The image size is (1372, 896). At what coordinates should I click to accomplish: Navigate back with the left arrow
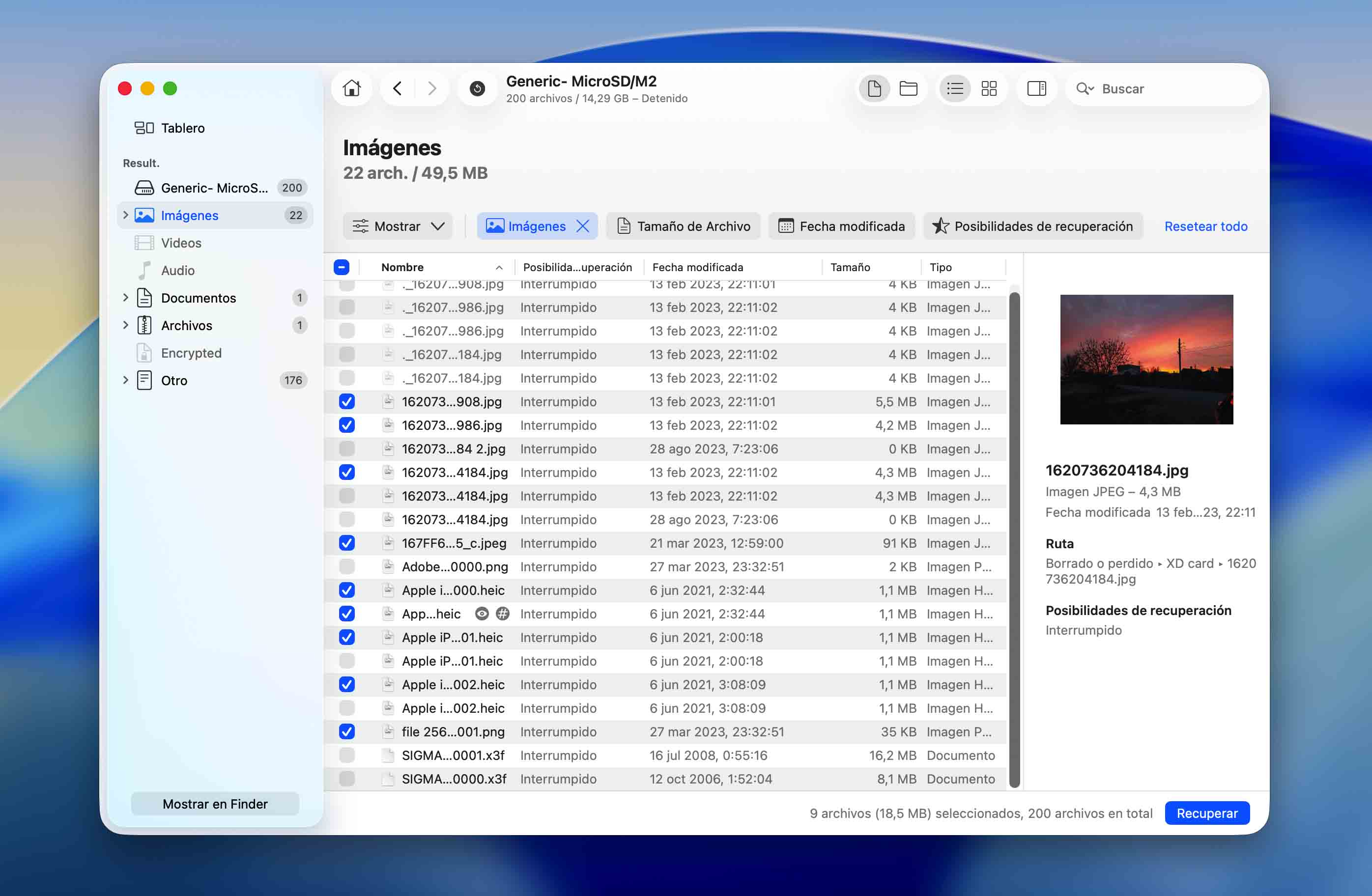point(397,88)
